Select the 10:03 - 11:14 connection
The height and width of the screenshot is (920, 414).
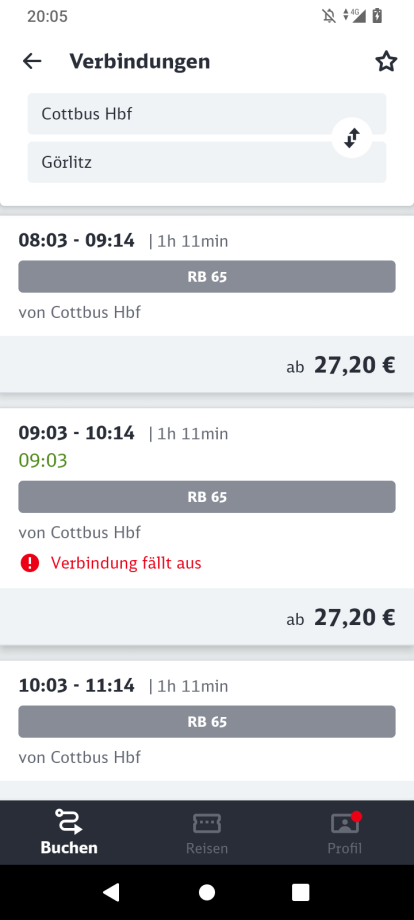[x=207, y=730]
